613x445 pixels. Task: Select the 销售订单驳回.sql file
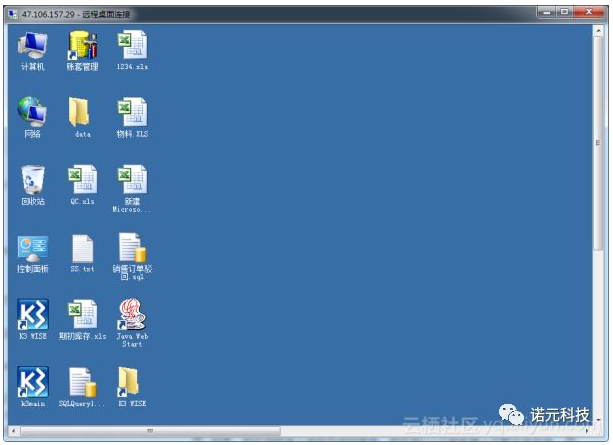[133, 257]
